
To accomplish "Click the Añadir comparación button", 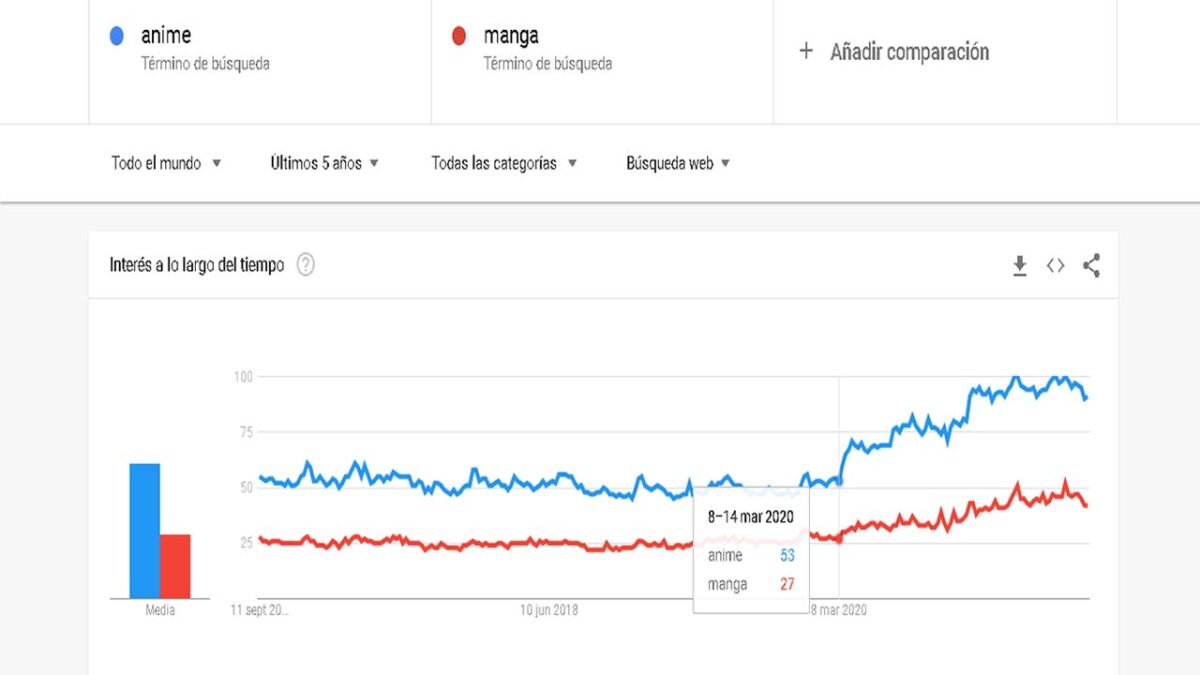I will pyautogui.click(x=909, y=52).
